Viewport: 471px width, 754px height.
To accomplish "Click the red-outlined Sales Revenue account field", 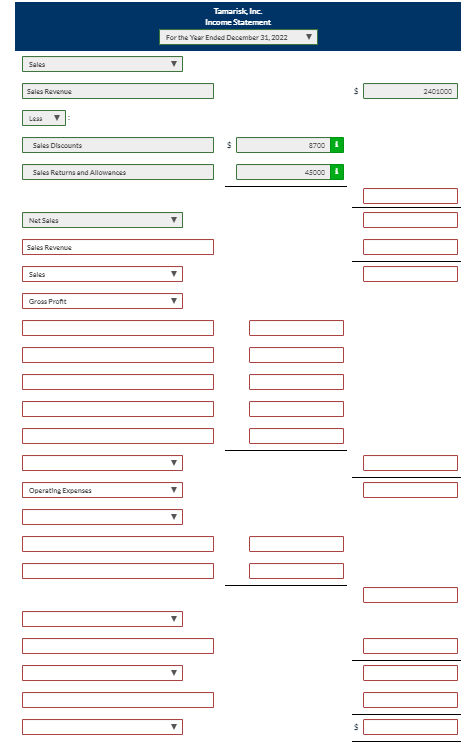I will pyautogui.click(x=118, y=247).
